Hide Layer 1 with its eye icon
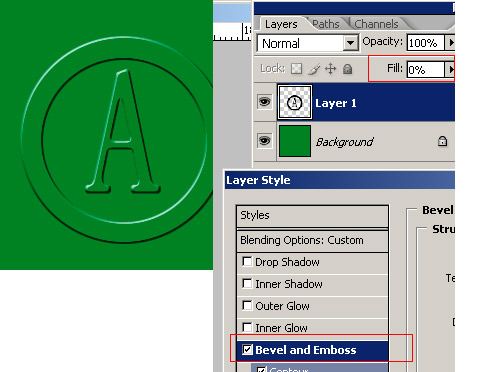Viewport: 478px width, 372px height. 265,102
